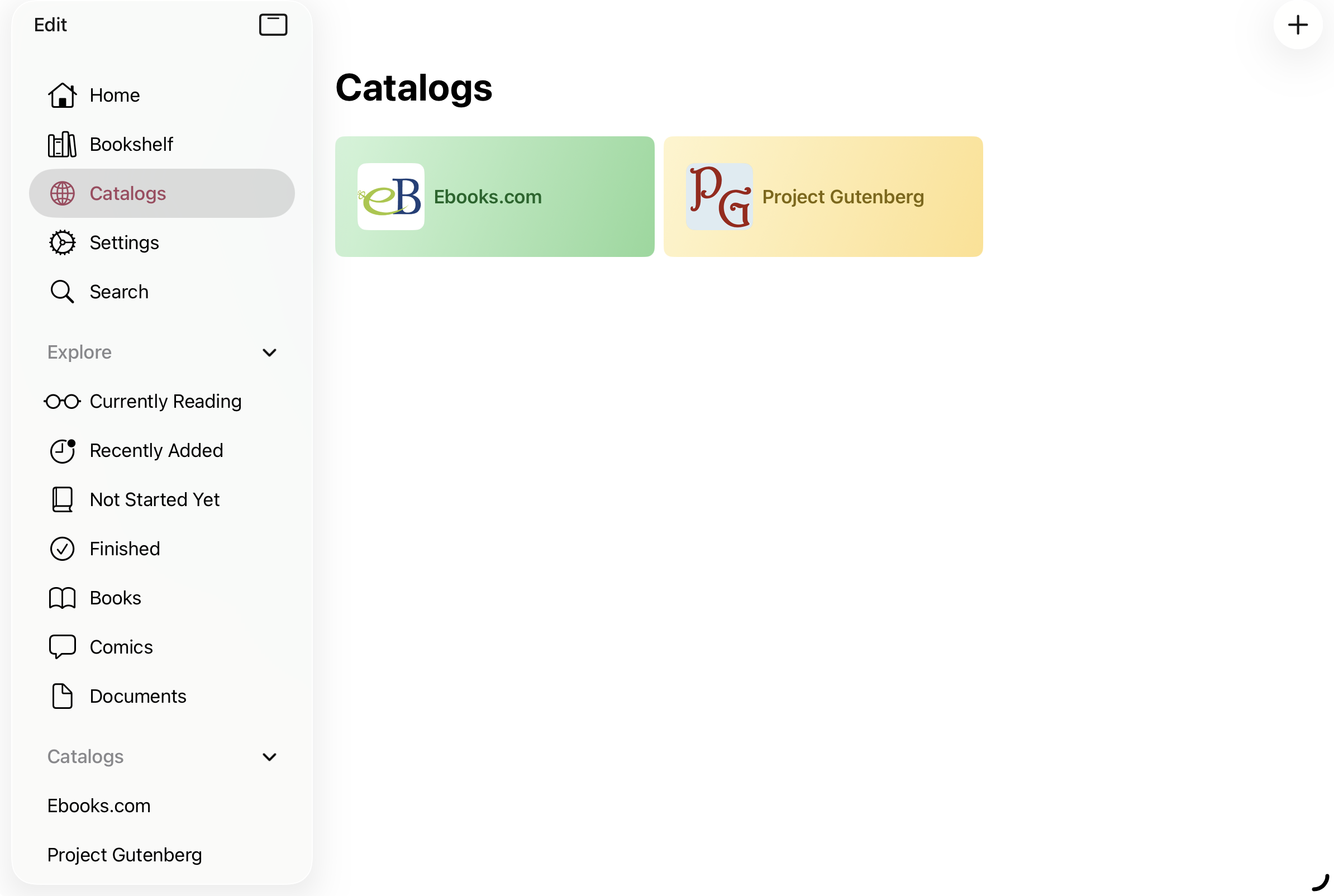The height and width of the screenshot is (896, 1334).
Task: Select the Catalogs menu item
Action: (x=161, y=193)
